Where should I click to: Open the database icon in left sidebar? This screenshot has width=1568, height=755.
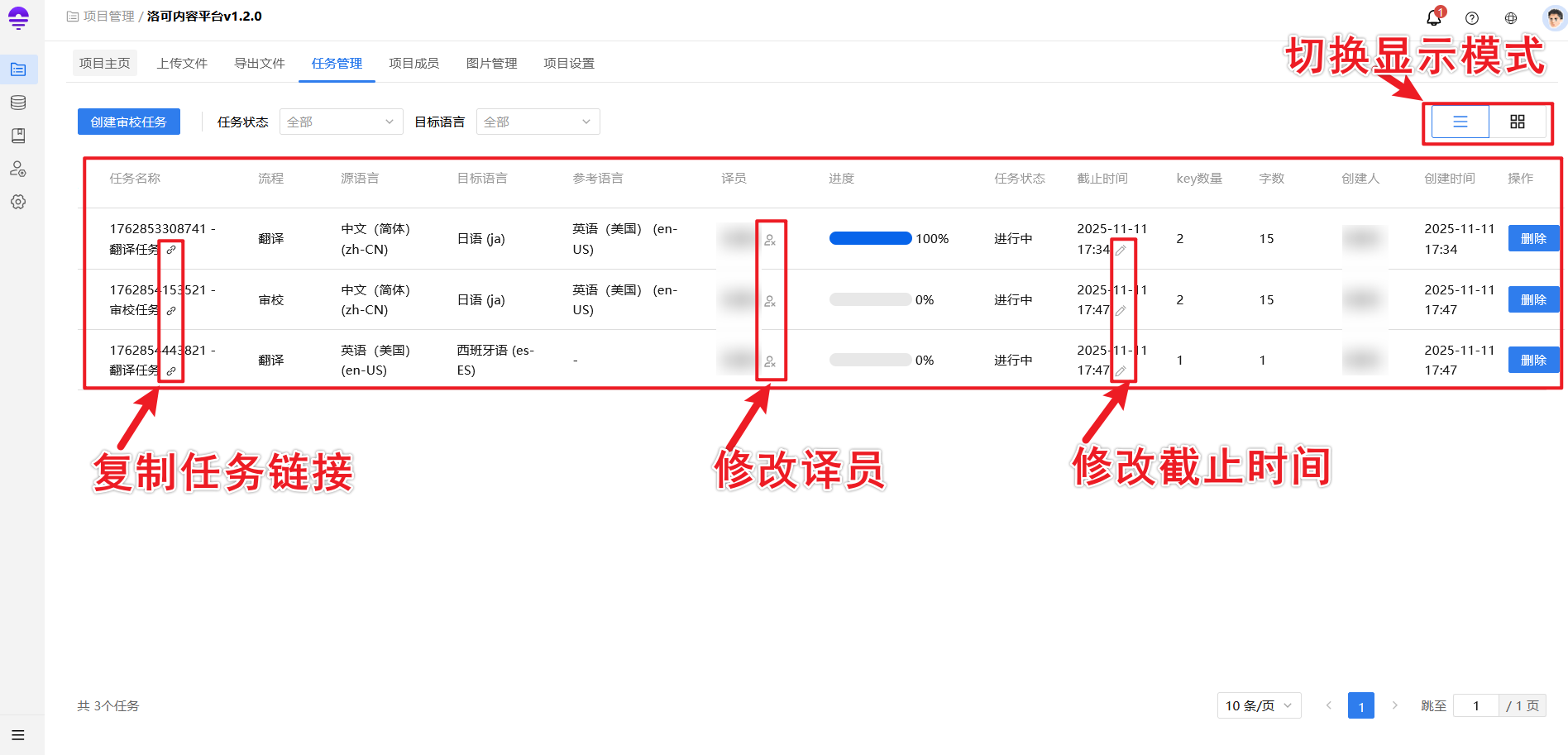point(18,103)
